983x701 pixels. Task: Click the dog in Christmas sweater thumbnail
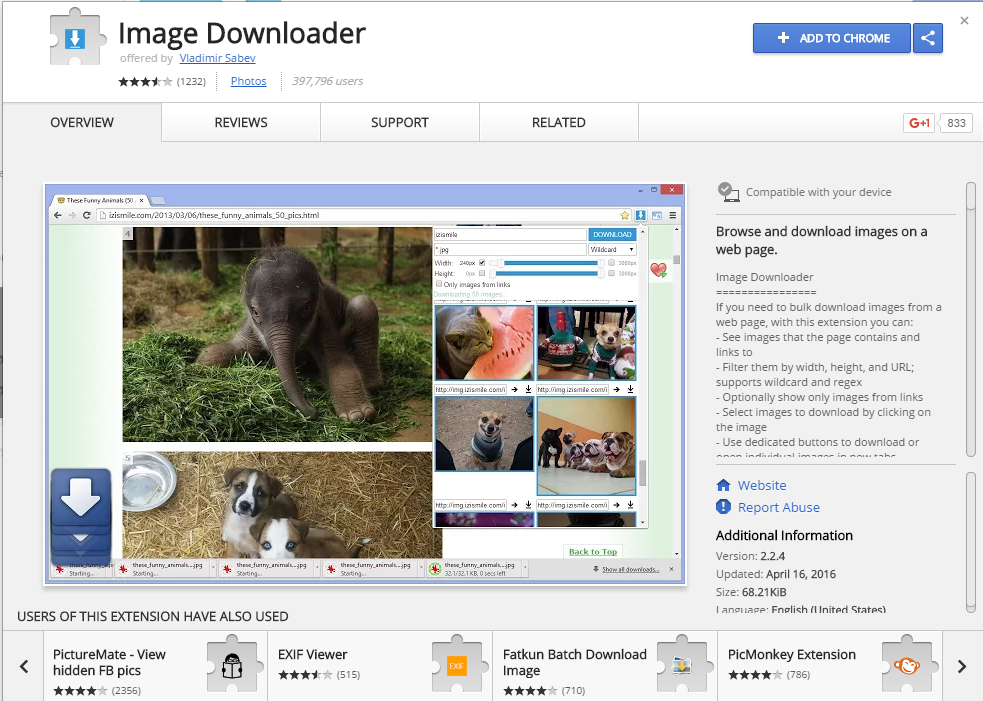pos(586,343)
